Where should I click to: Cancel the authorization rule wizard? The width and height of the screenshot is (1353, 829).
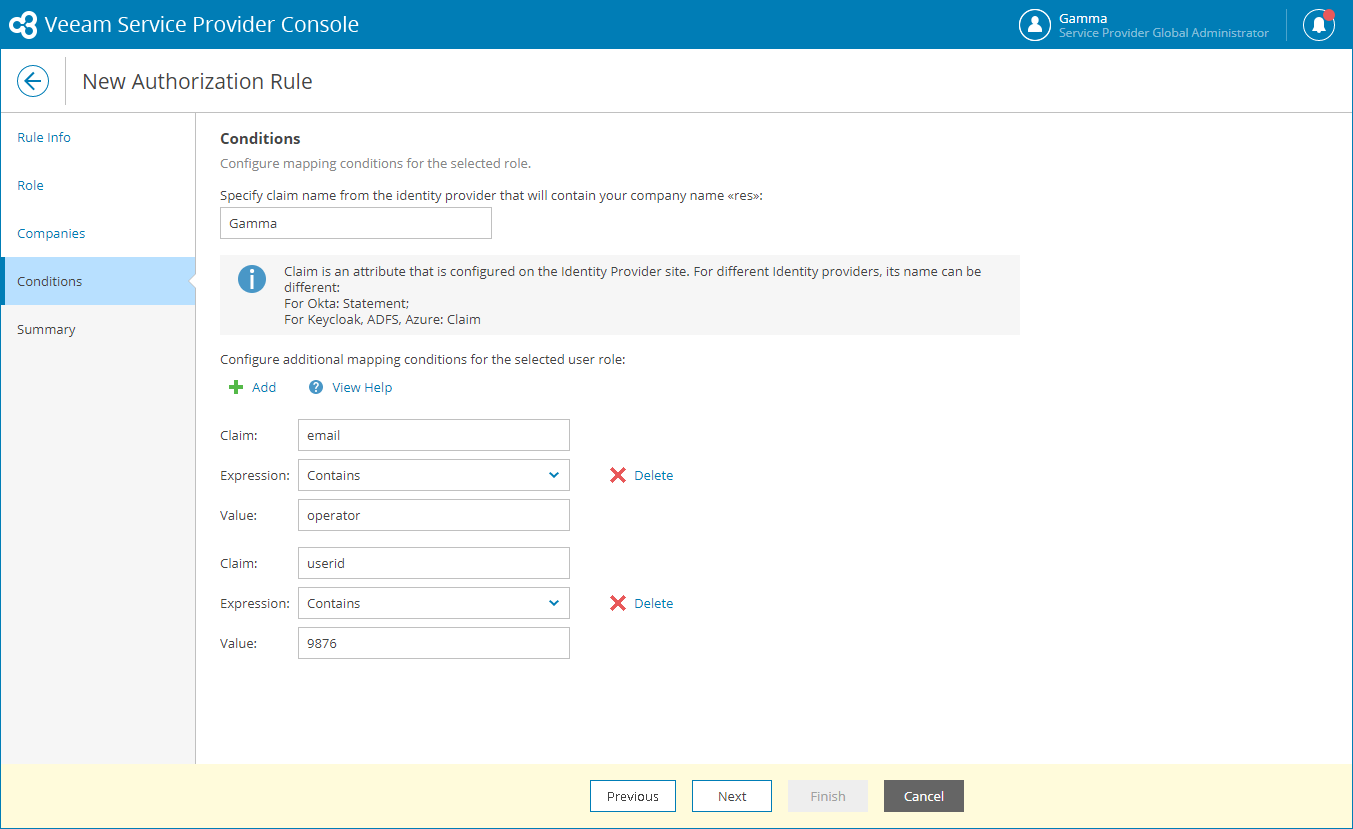[923, 796]
